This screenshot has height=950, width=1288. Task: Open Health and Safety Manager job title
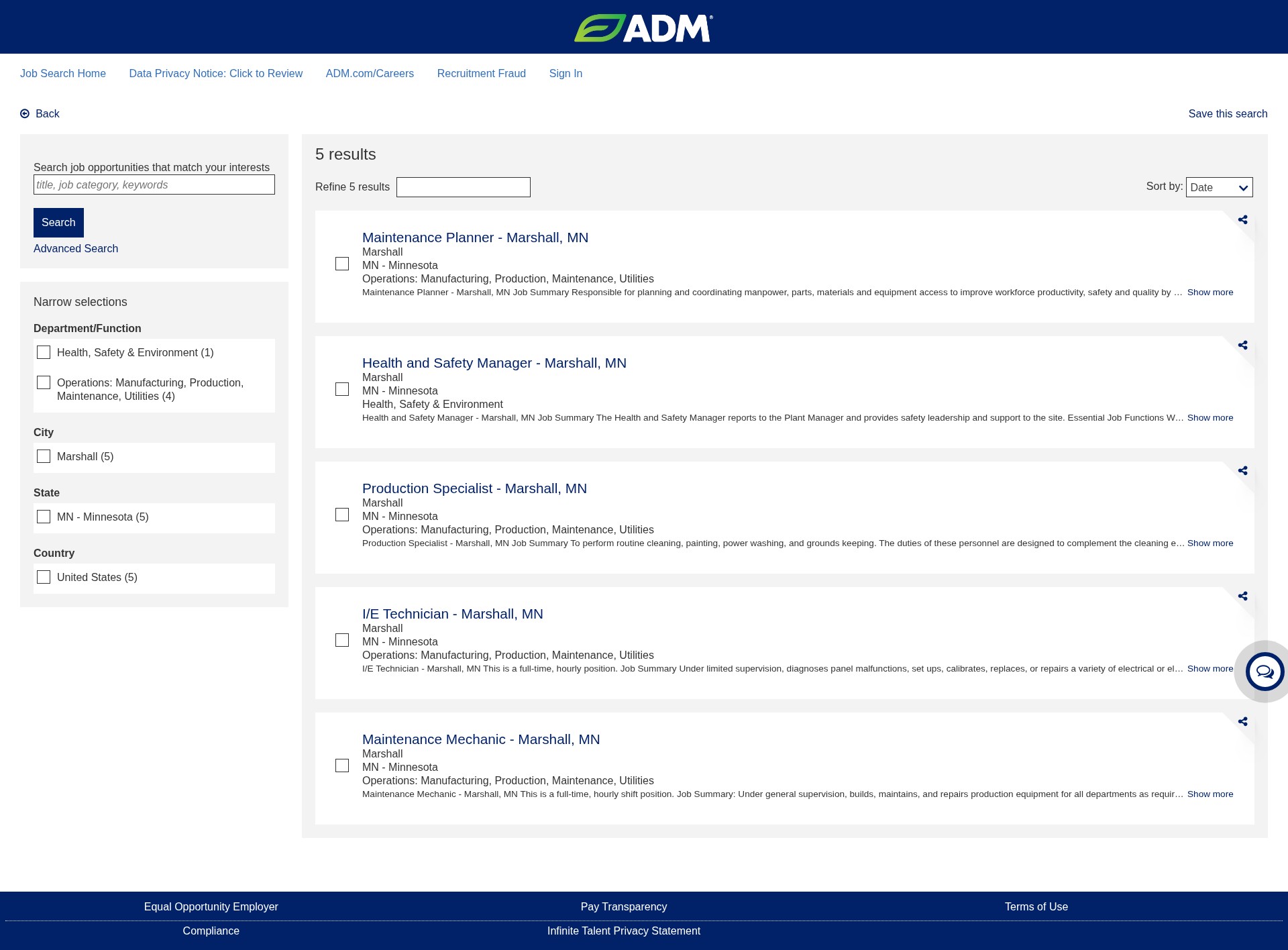[494, 363]
